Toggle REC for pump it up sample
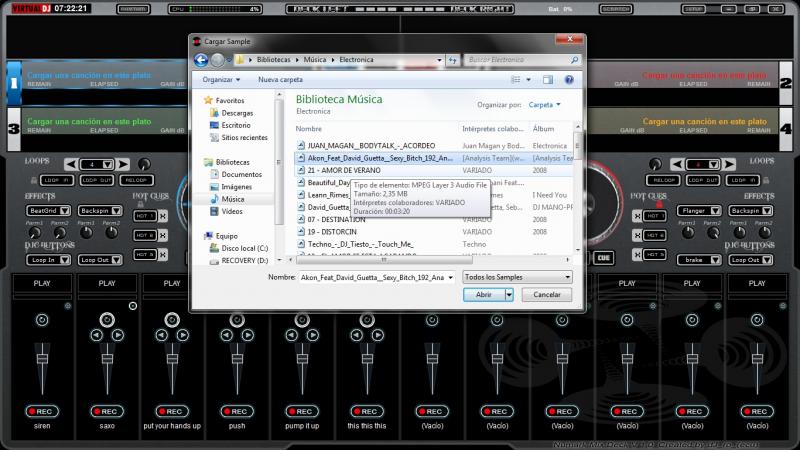The width and height of the screenshot is (800, 450). (x=302, y=411)
